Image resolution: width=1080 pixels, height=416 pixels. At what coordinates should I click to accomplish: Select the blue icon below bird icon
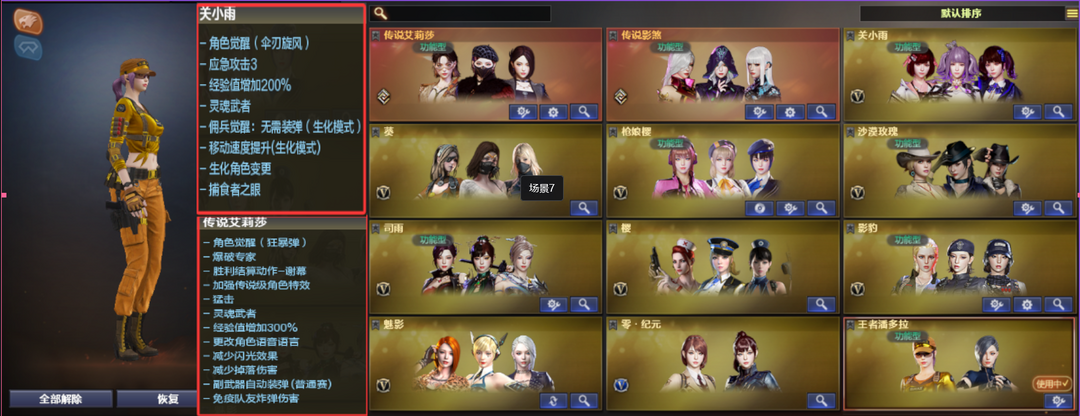click(28, 47)
